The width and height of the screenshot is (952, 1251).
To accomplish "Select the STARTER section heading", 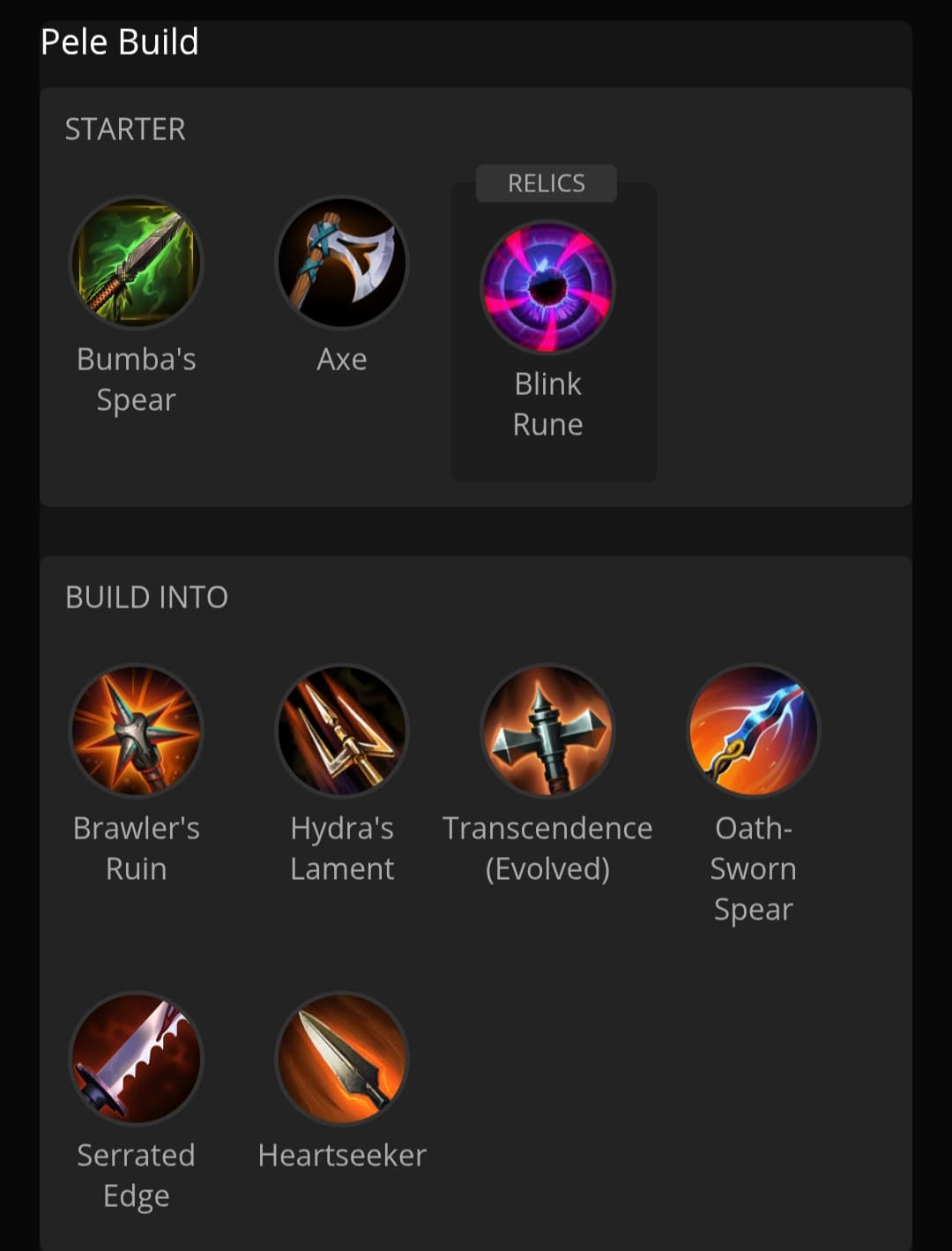I will point(125,130).
